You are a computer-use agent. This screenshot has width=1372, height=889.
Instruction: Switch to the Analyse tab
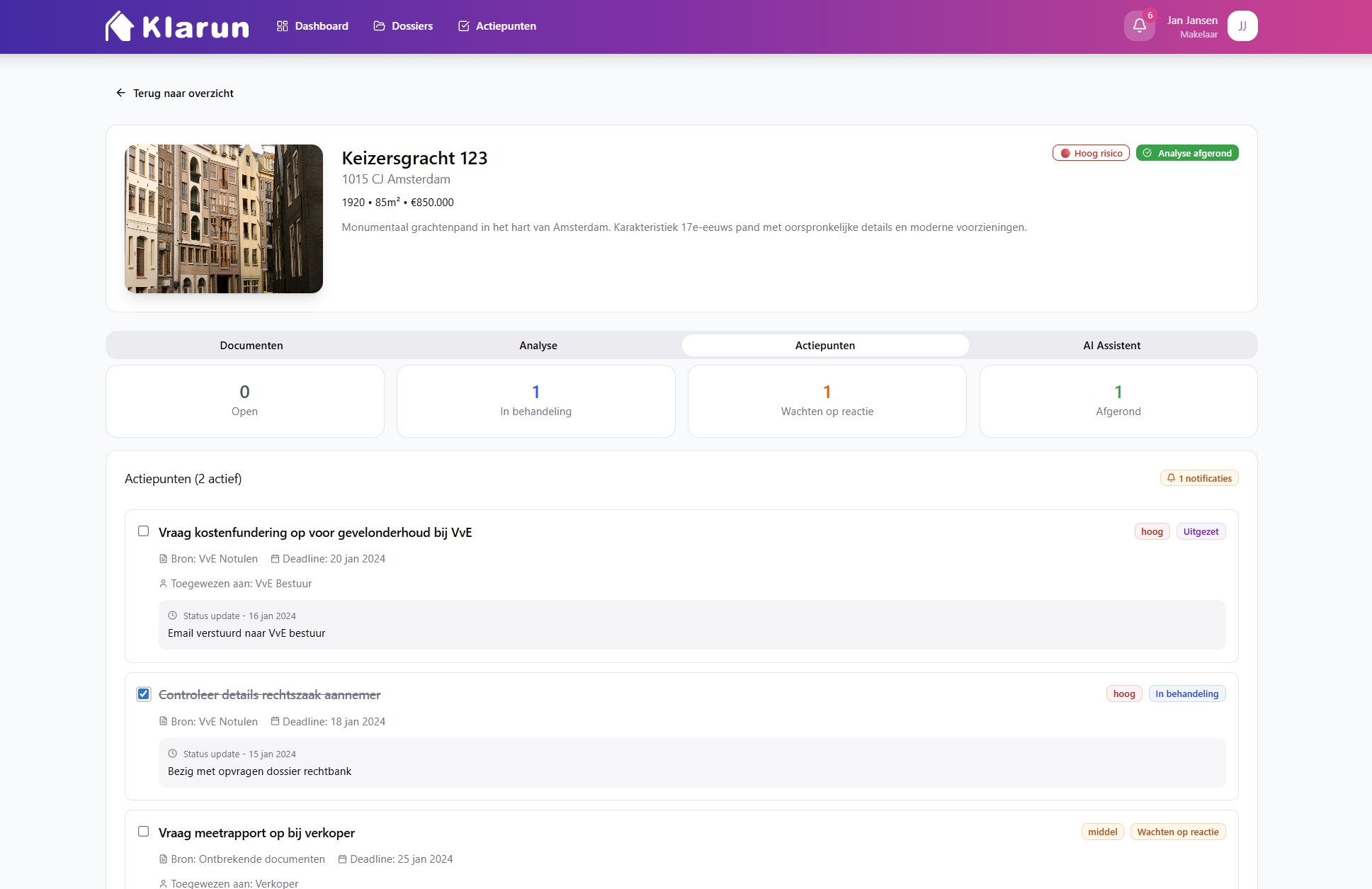point(538,346)
